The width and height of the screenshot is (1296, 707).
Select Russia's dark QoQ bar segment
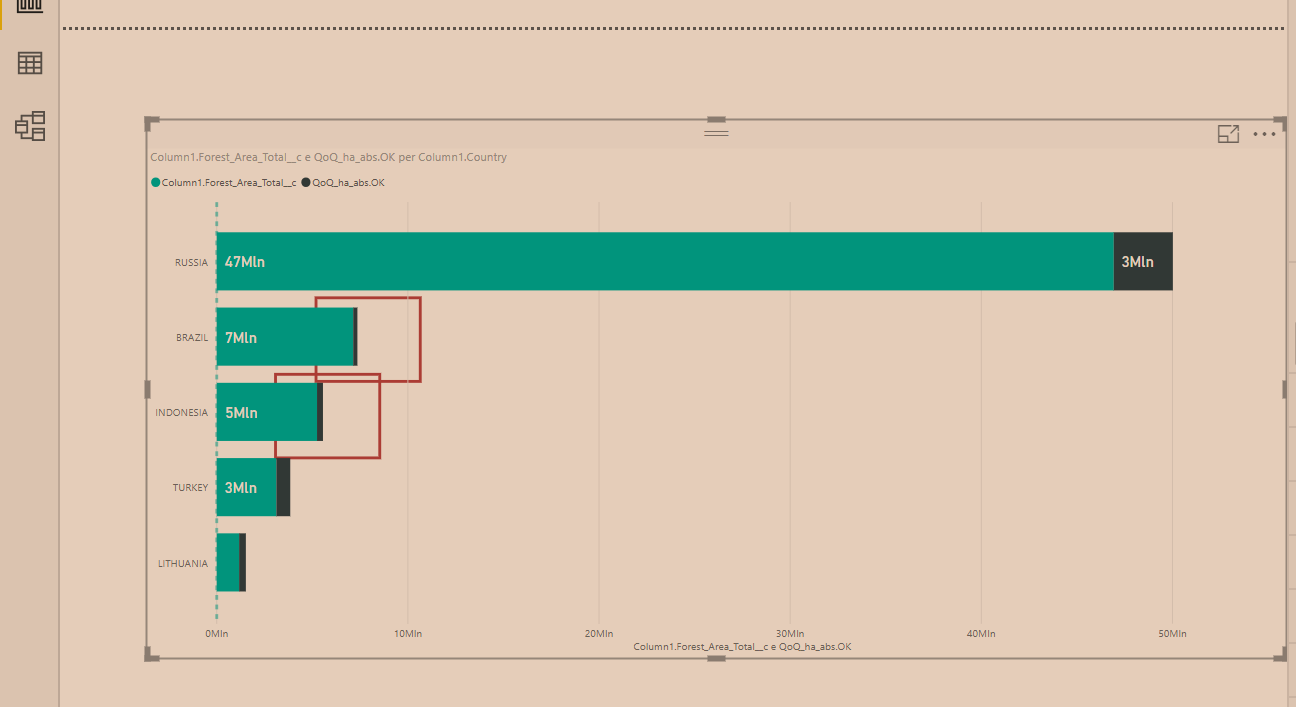[x=1143, y=262]
